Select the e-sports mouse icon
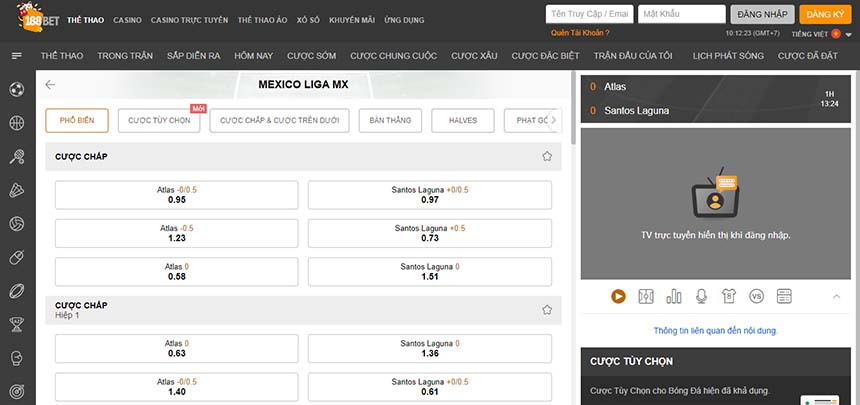 point(17,257)
